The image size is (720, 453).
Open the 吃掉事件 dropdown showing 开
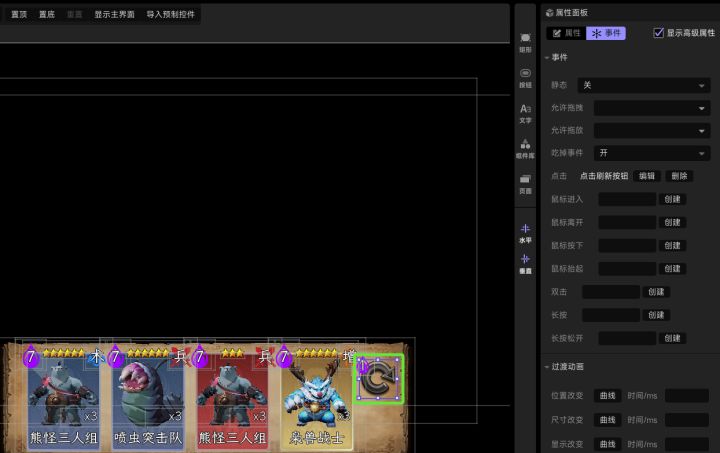click(x=652, y=153)
